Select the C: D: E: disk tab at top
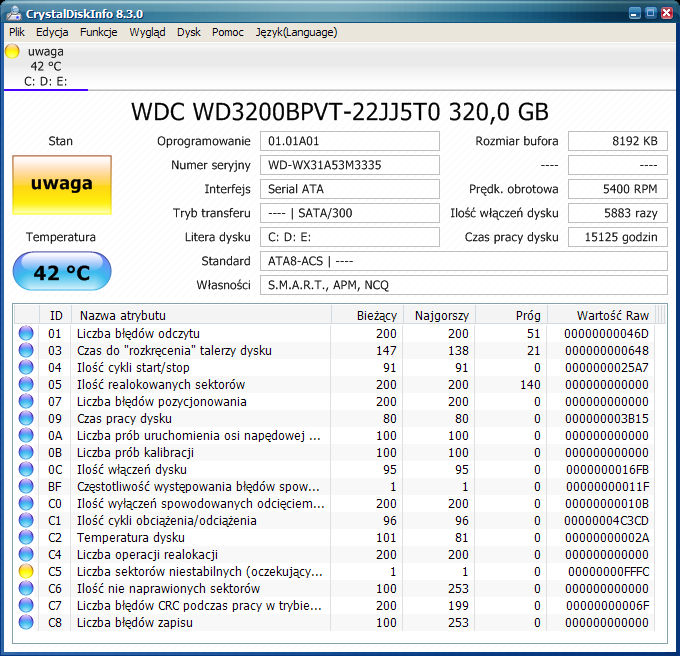This screenshot has height=656, width=680. 46,66
